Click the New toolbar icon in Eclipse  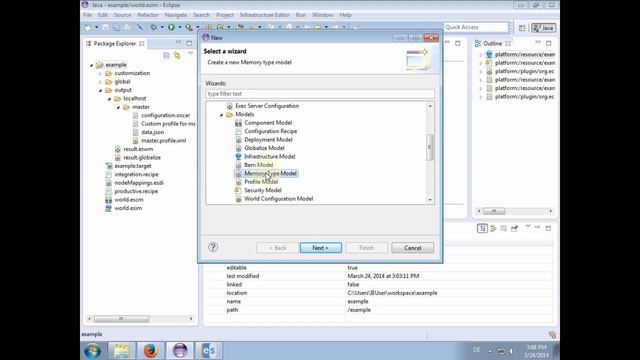(x=88, y=27)
